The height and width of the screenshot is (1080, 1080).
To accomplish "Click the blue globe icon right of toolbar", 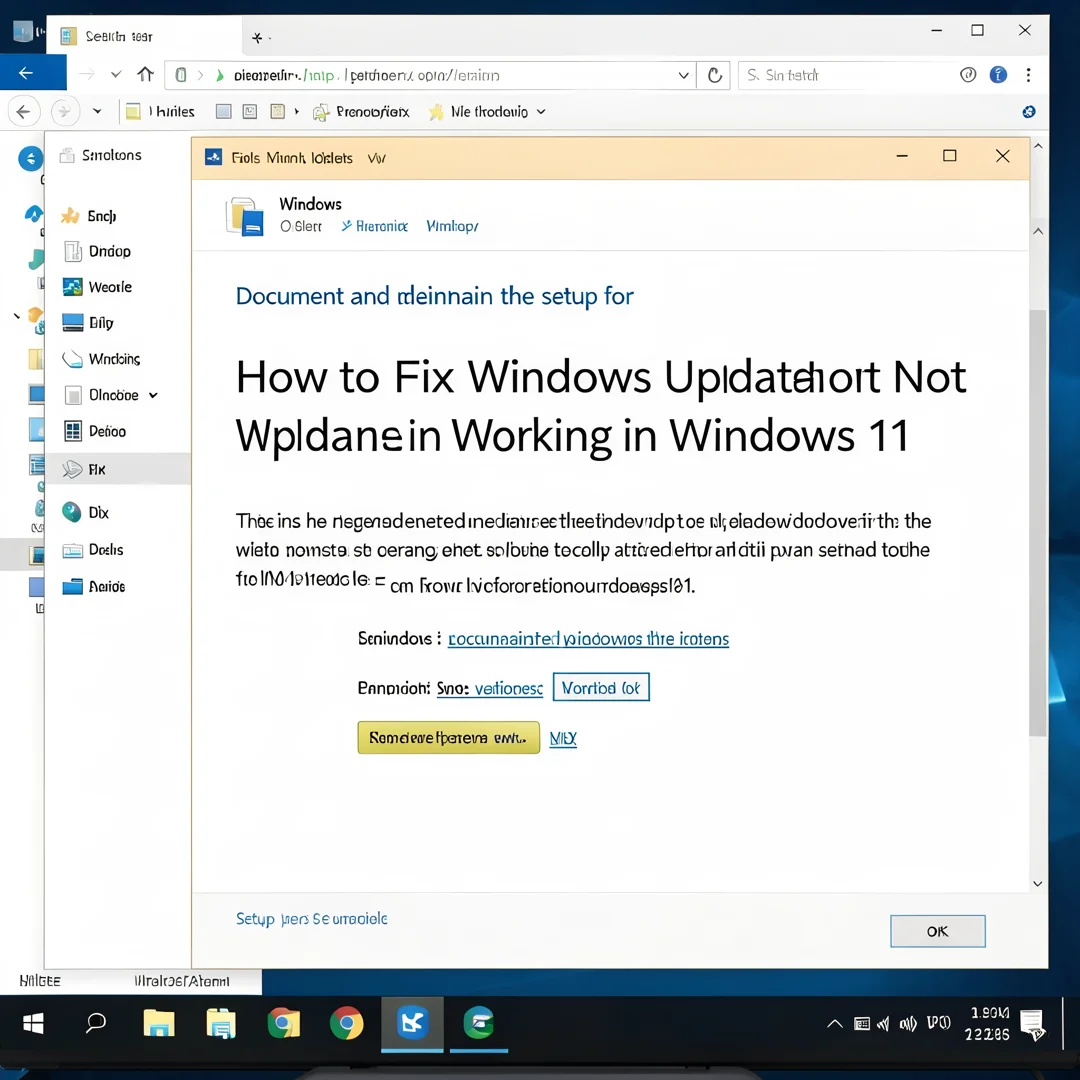I will (1028, 112).
